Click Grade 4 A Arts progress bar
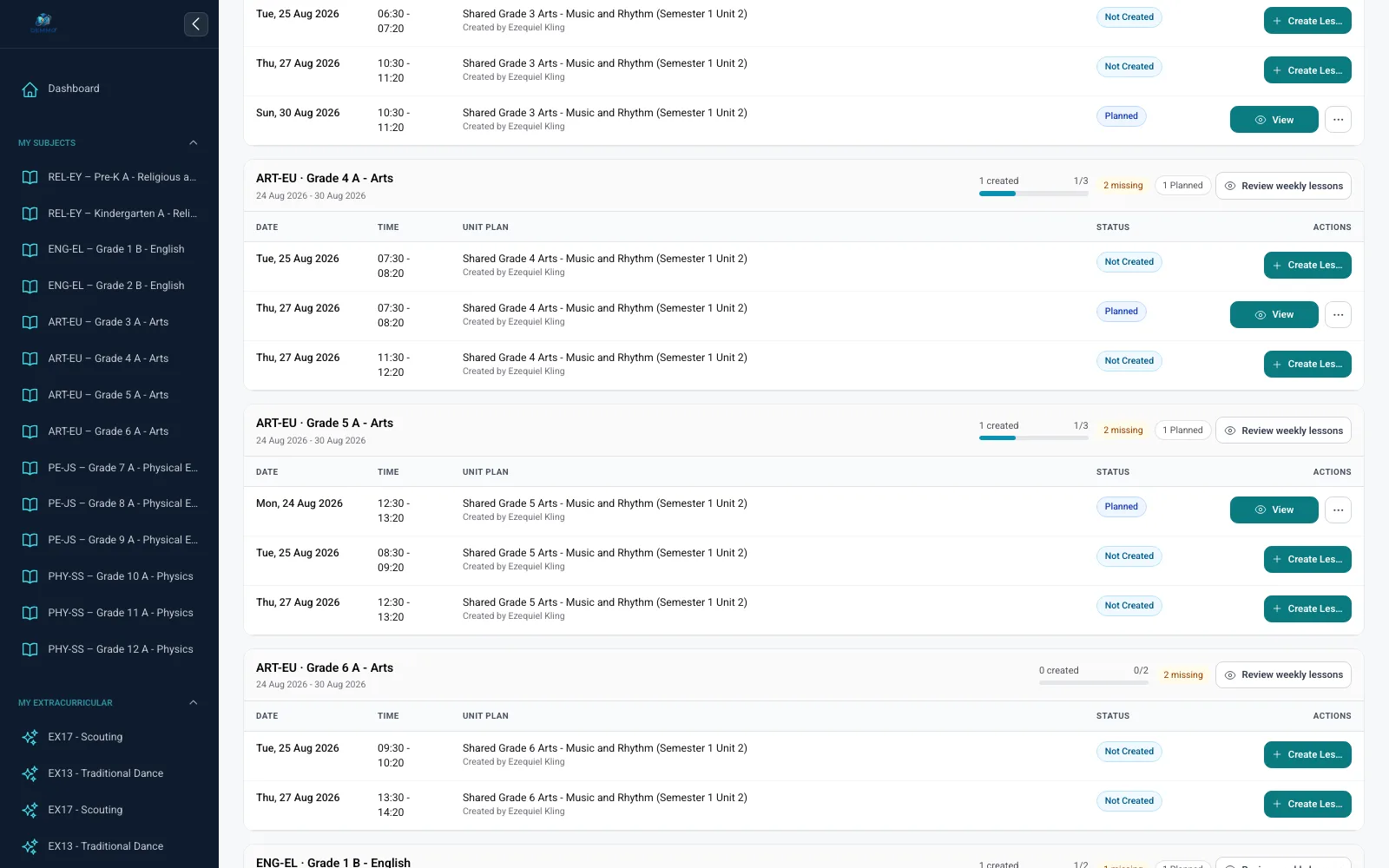 point(1033,194)
